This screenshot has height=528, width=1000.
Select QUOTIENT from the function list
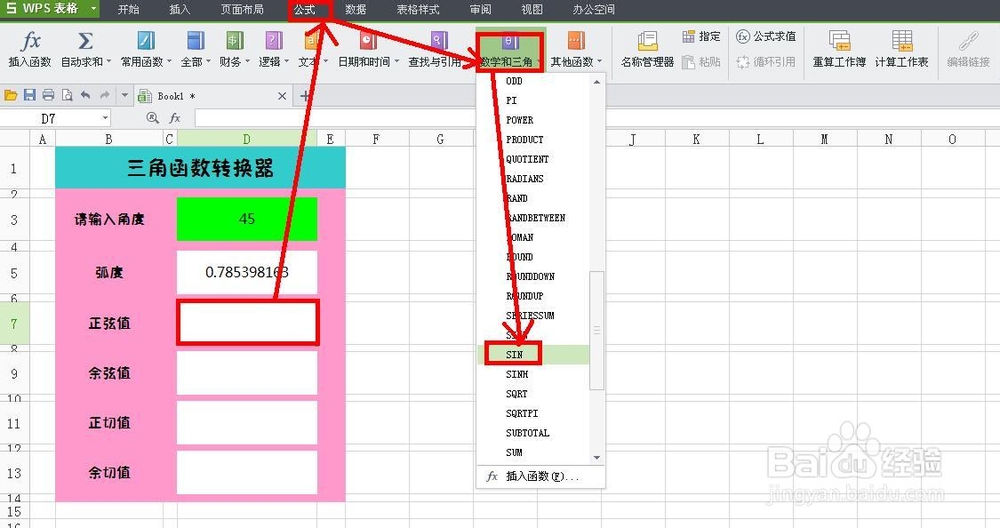click(x=527, y=159)
